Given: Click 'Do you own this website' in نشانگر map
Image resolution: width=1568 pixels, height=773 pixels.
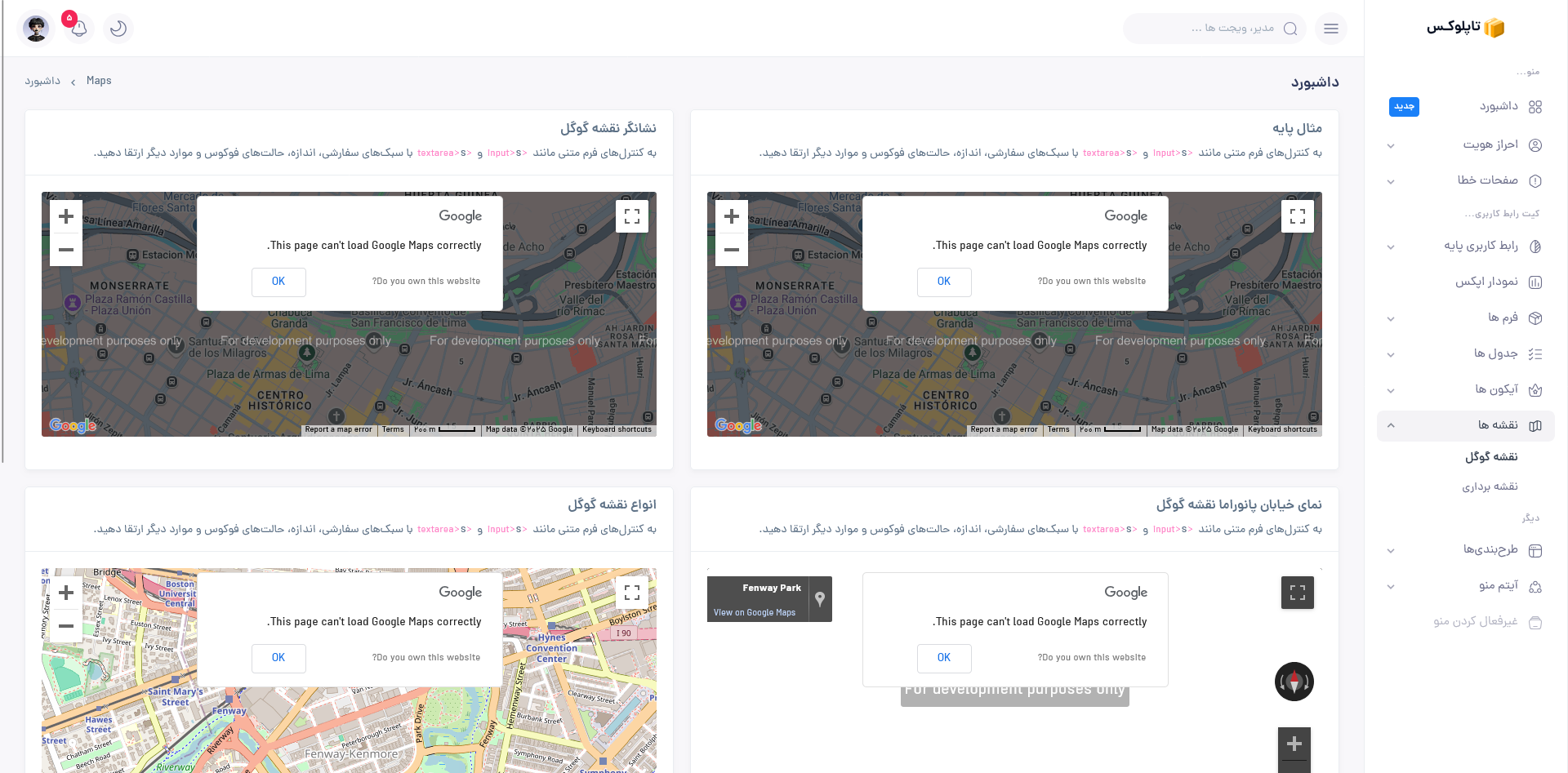Looking at the screenshot, I should coord(426,282).
